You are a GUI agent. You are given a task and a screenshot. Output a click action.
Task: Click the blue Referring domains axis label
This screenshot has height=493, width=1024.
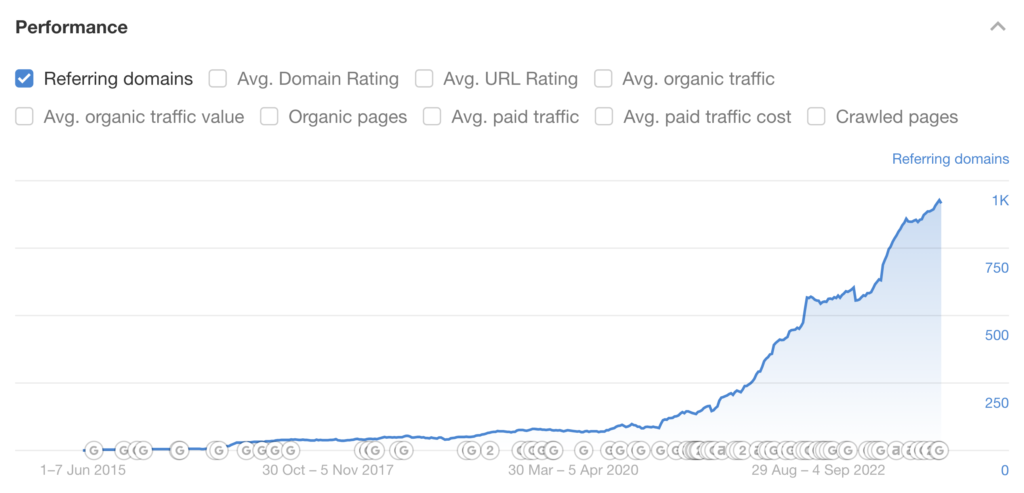click(x=950, y=159)
